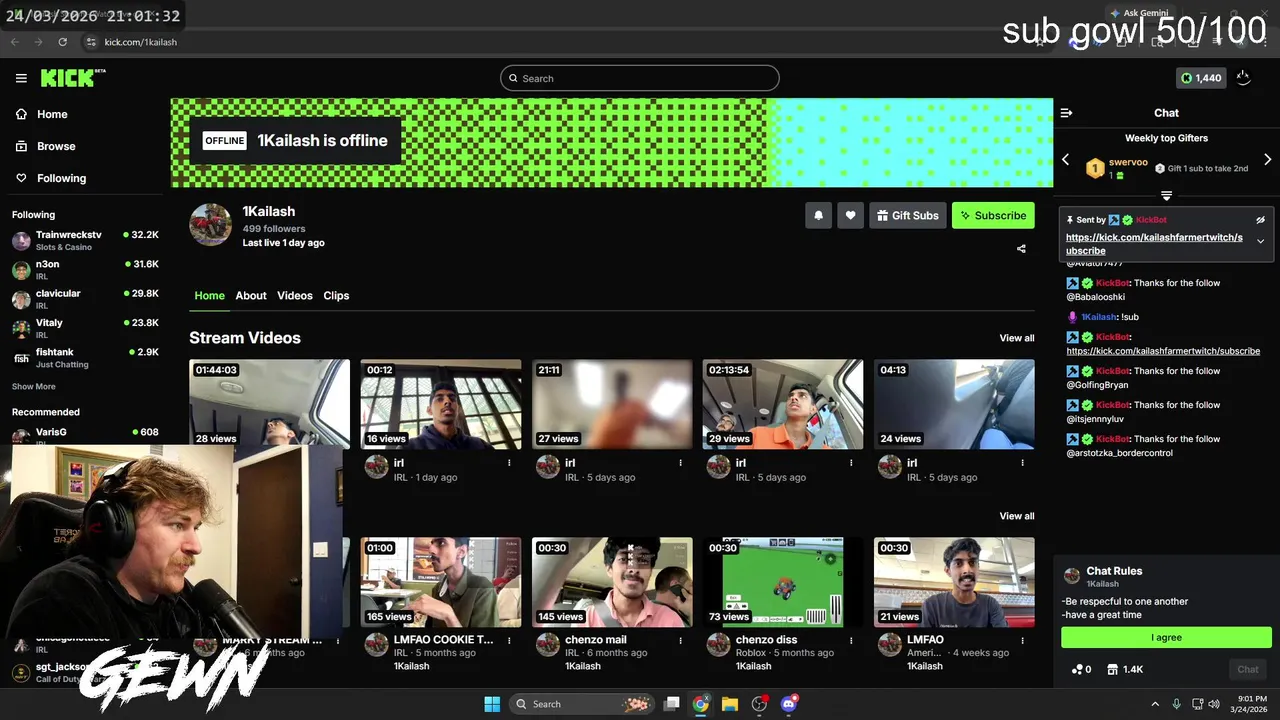The width and height of the screenshot is (1280, 720).
Task: Follow 1Kailash with the heart button
Action: [x=850, y=215]
